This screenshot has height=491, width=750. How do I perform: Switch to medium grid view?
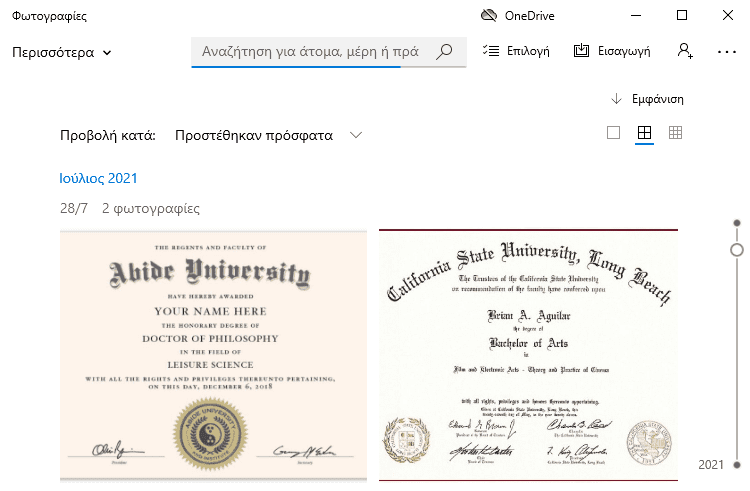(644, 132)
